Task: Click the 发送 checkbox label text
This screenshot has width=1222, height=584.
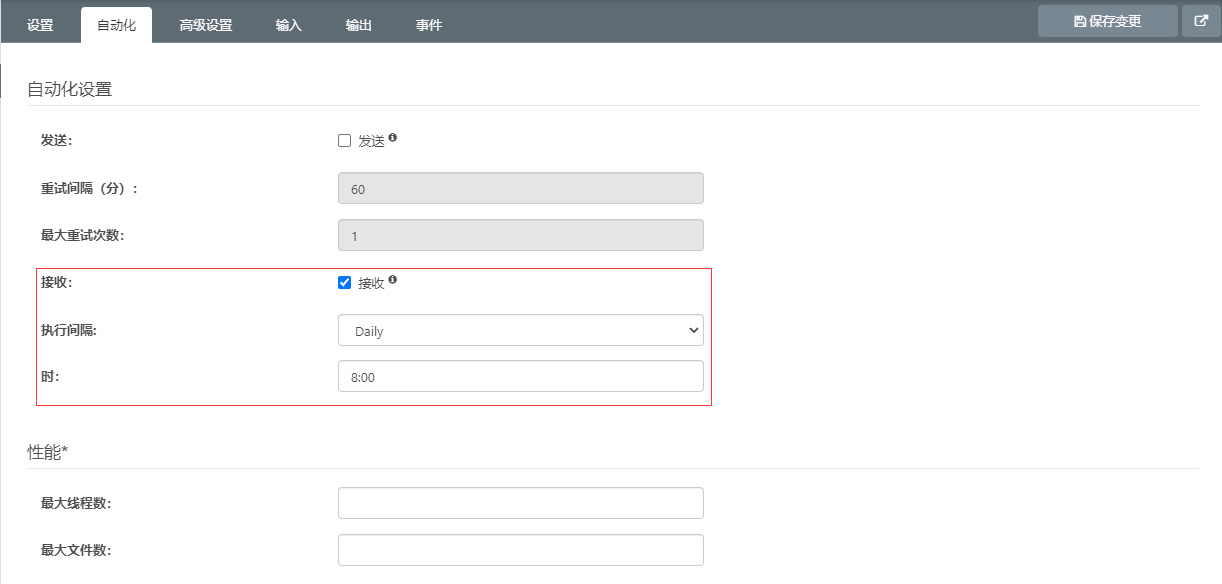Action: 371,141
